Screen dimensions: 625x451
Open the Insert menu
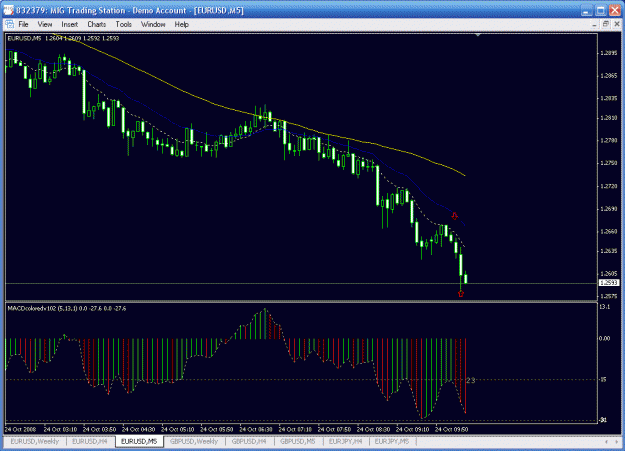[x=69, y=24]
